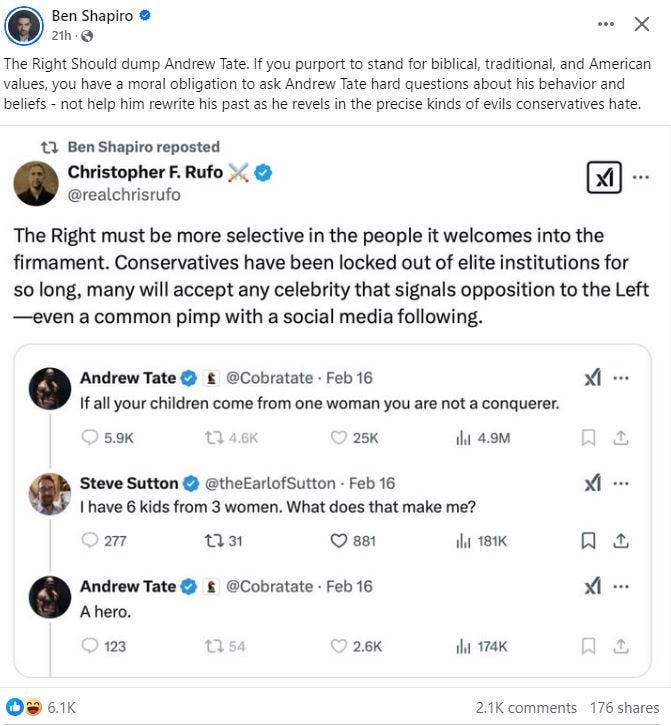The image size is (671, 726).
Task: Click the 21h post timestamp
Action: click(x=60, y=36)
